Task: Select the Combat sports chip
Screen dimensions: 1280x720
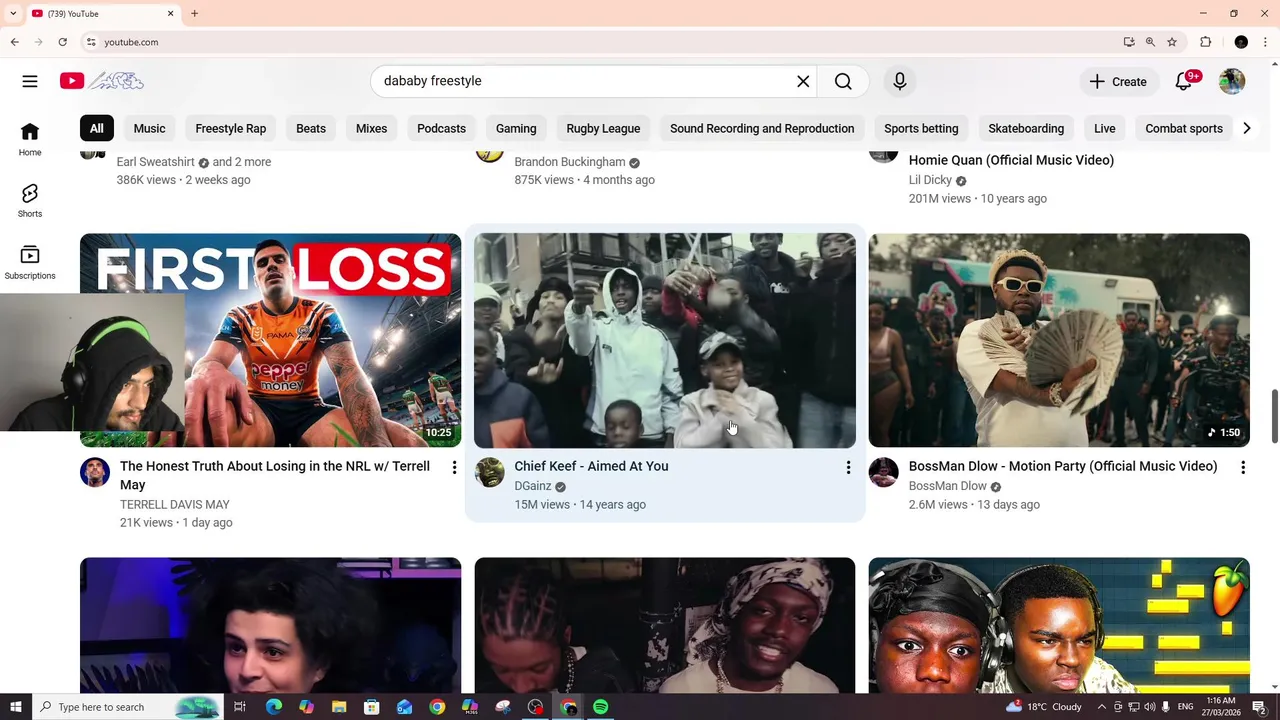Action: click(x=1184, y=128)
